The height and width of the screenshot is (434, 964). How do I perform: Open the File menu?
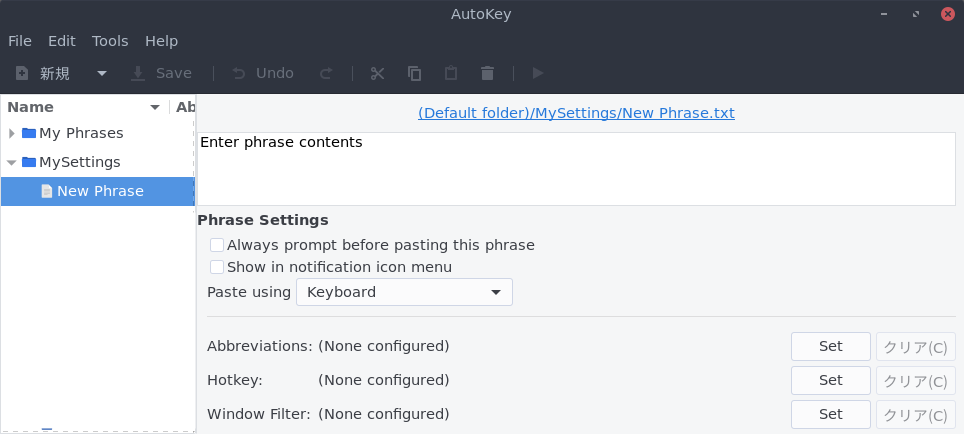(20, 41)
